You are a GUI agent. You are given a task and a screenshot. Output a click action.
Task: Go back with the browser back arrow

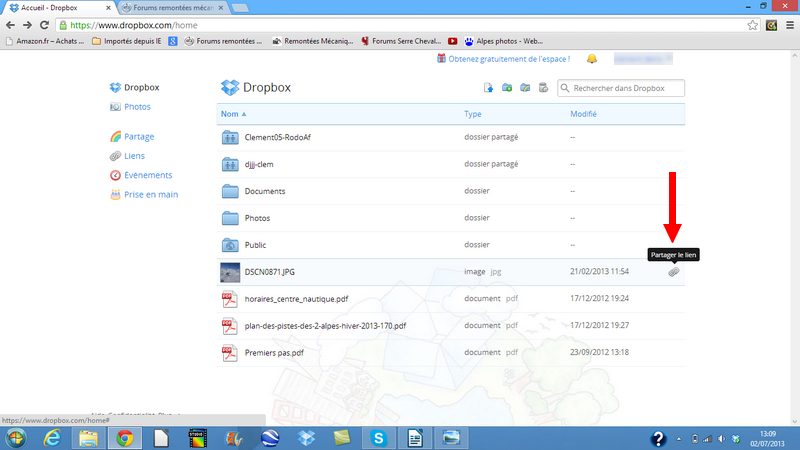(10, 25)
